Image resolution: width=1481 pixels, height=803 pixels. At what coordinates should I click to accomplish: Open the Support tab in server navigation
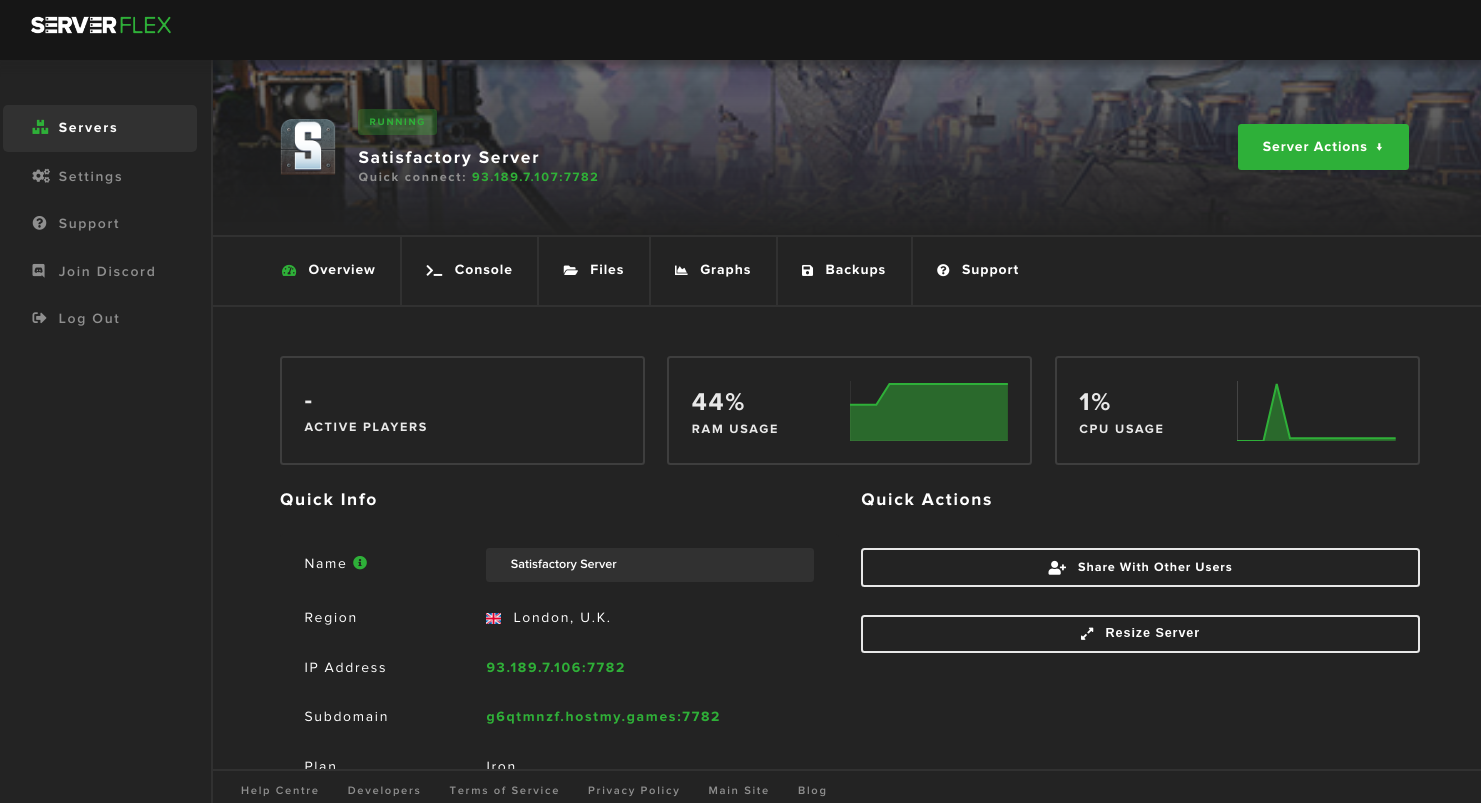click(x=978, y=270)
